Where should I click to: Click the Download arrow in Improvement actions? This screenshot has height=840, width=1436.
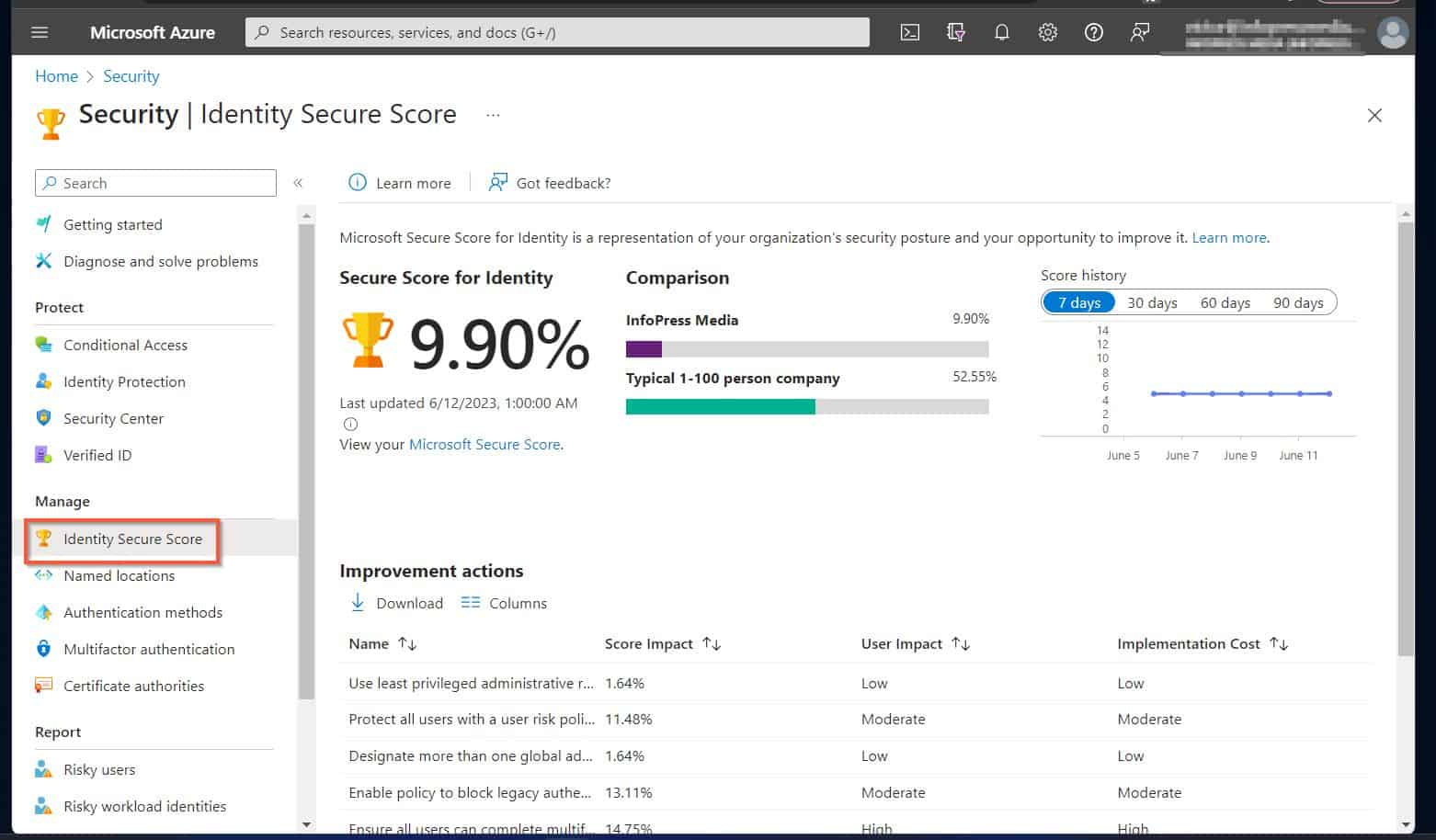(358, 602)
